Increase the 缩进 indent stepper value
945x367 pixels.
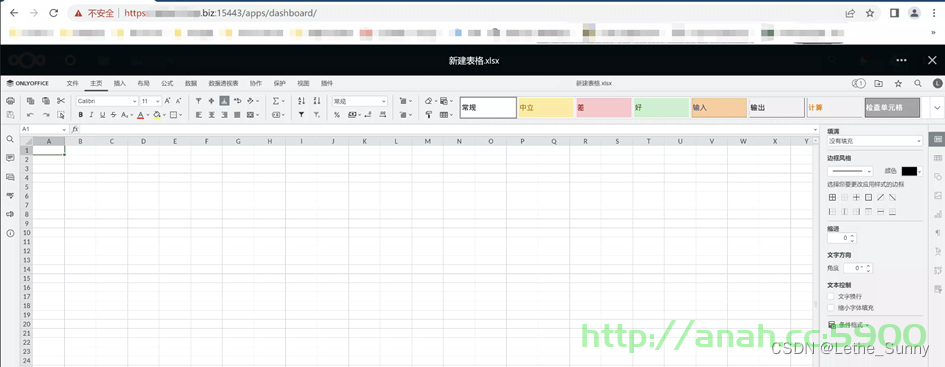(853, 236)
